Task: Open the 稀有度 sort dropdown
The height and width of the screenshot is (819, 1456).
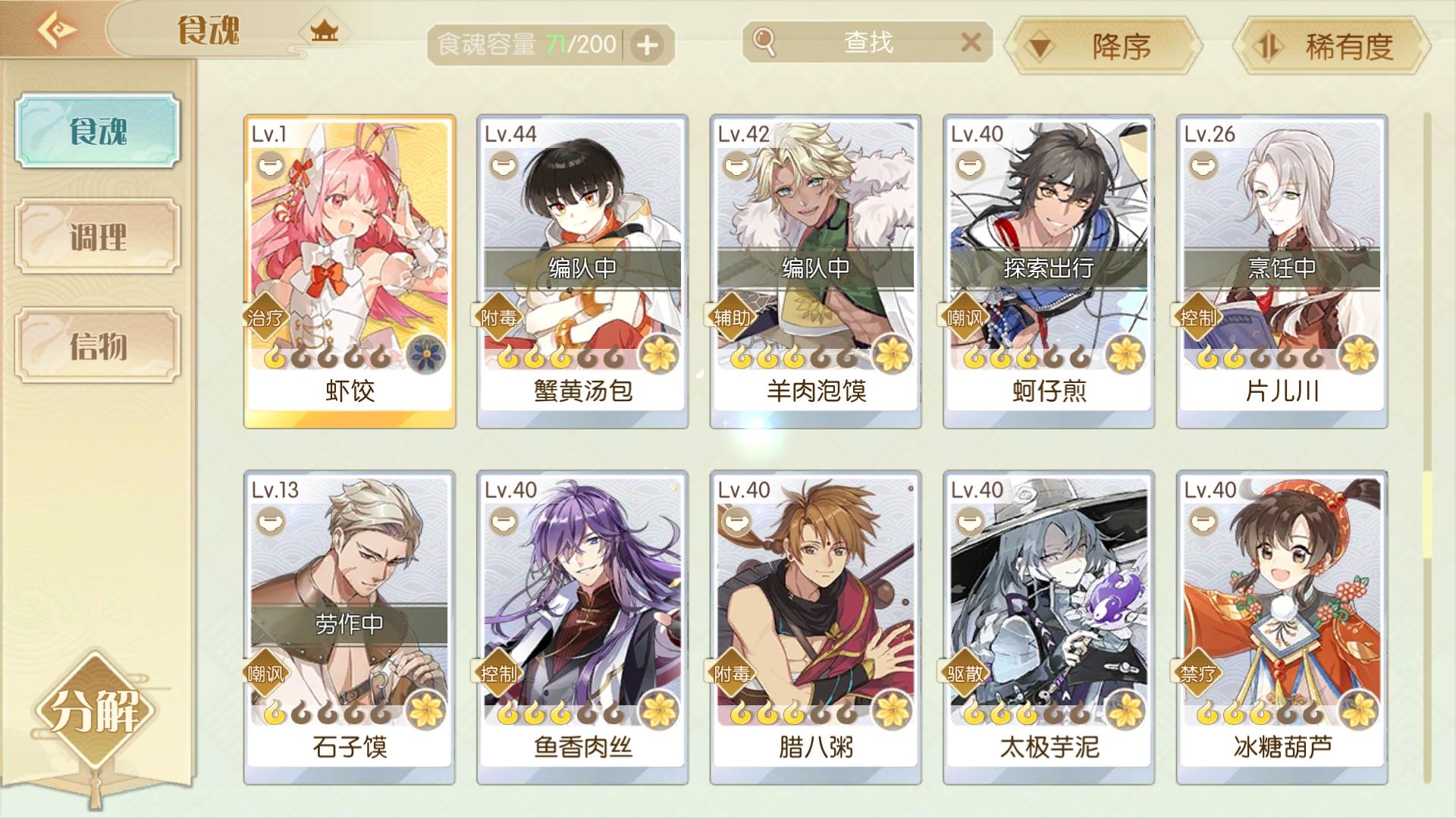Action: [x=1331, y=47]
